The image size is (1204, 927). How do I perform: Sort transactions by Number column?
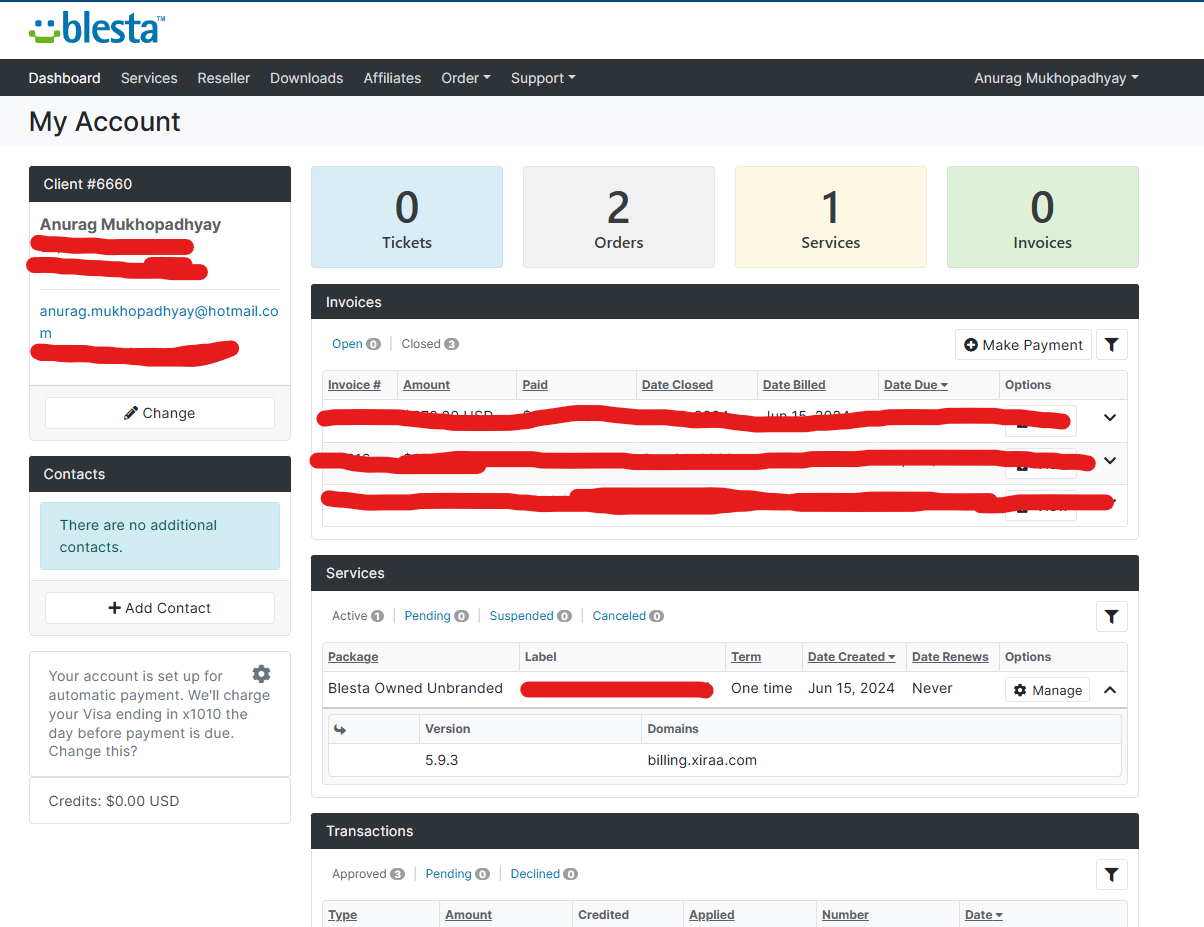[845, 915]
